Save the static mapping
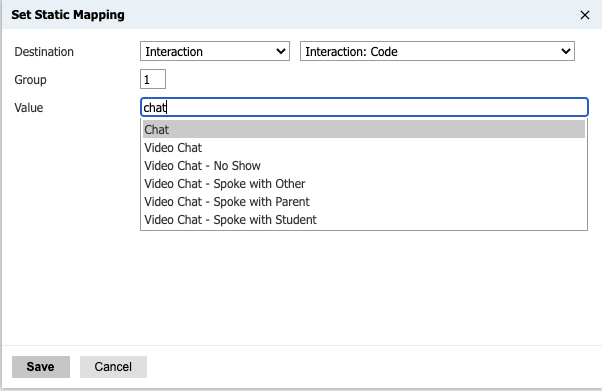602x391 pixels. point(41,367)
